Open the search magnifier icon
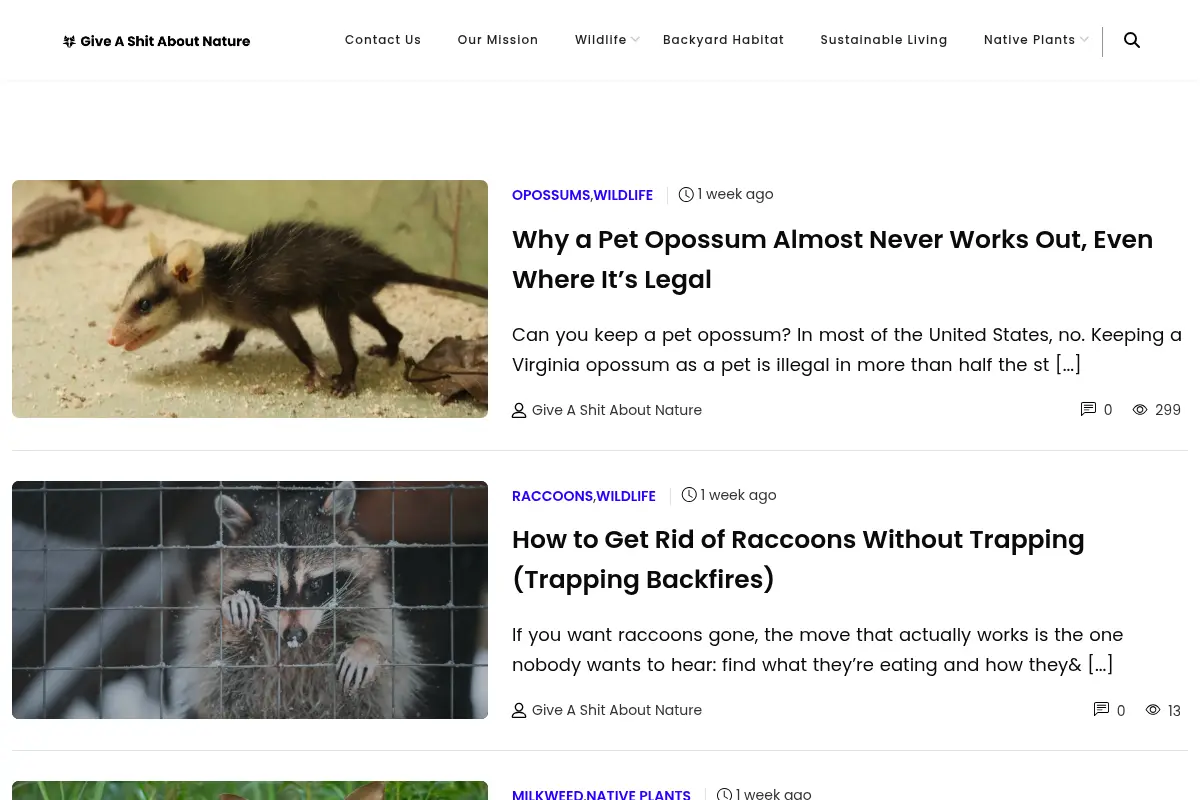This screenshot has height=800, width=1200. tap(1132, 40)
